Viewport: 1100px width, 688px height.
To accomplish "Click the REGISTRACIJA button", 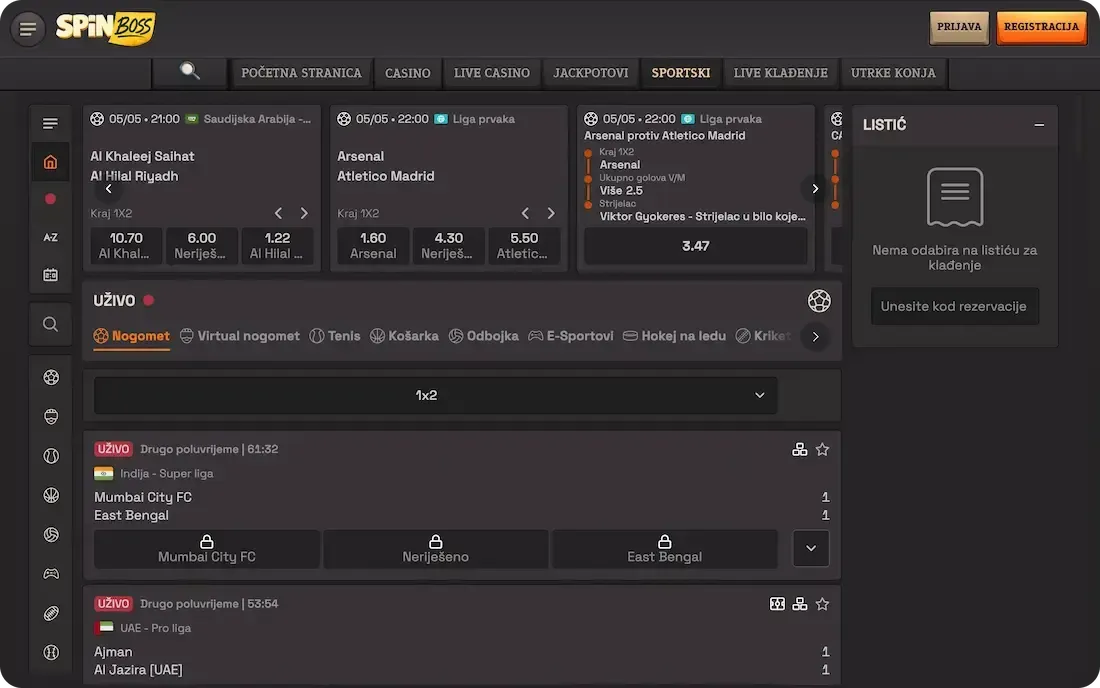I will point(1041,27).
